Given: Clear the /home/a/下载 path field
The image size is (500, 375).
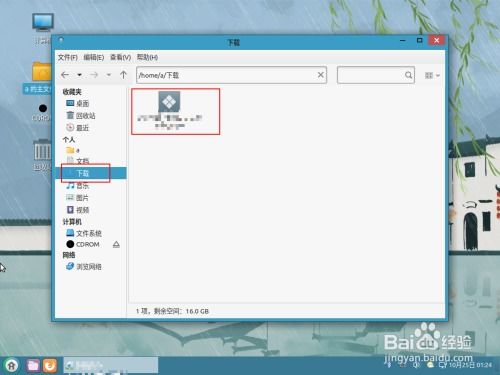Looking at the screenshot, I should coord(320,75).
